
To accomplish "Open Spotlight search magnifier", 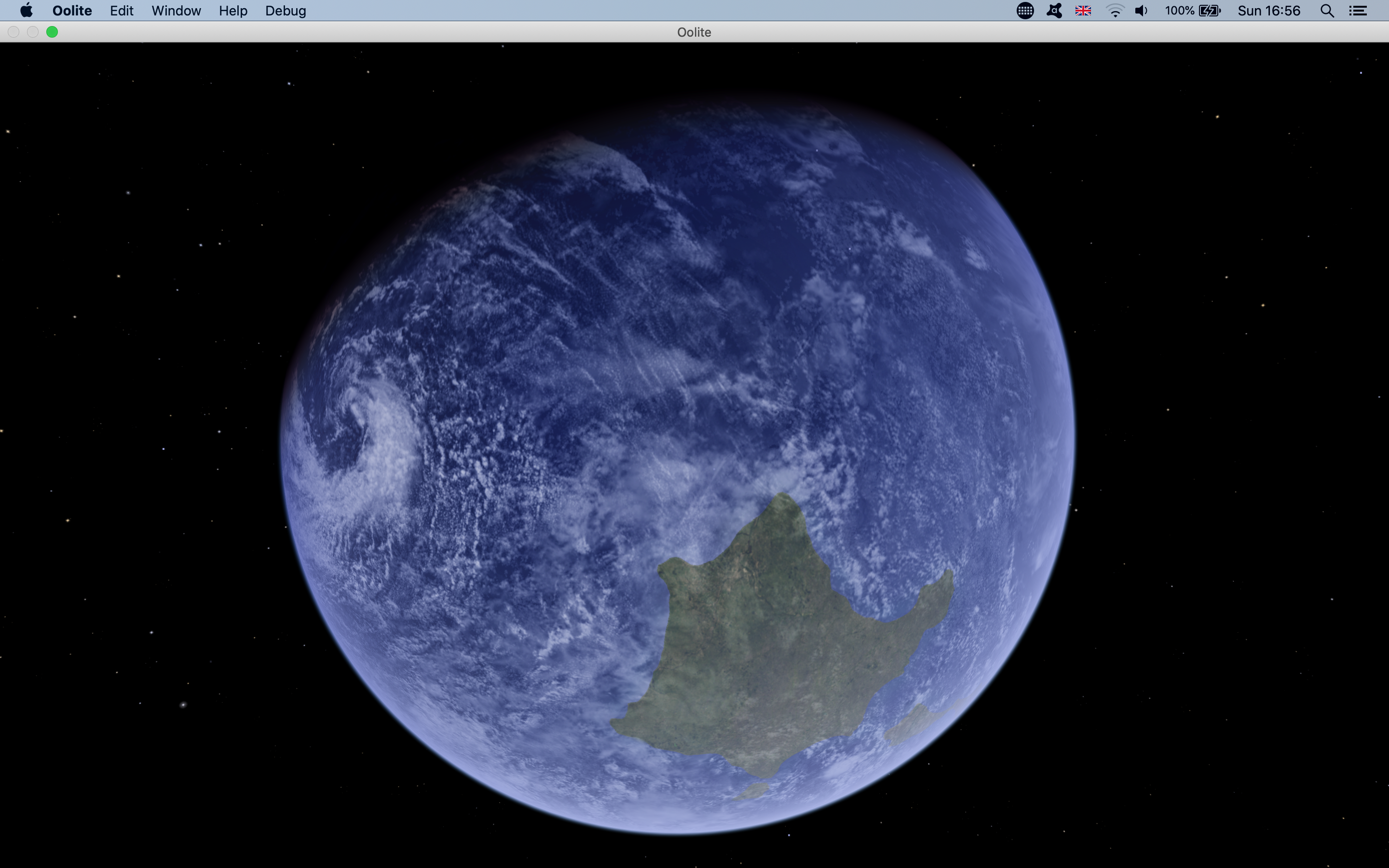I will [1326, 10].
